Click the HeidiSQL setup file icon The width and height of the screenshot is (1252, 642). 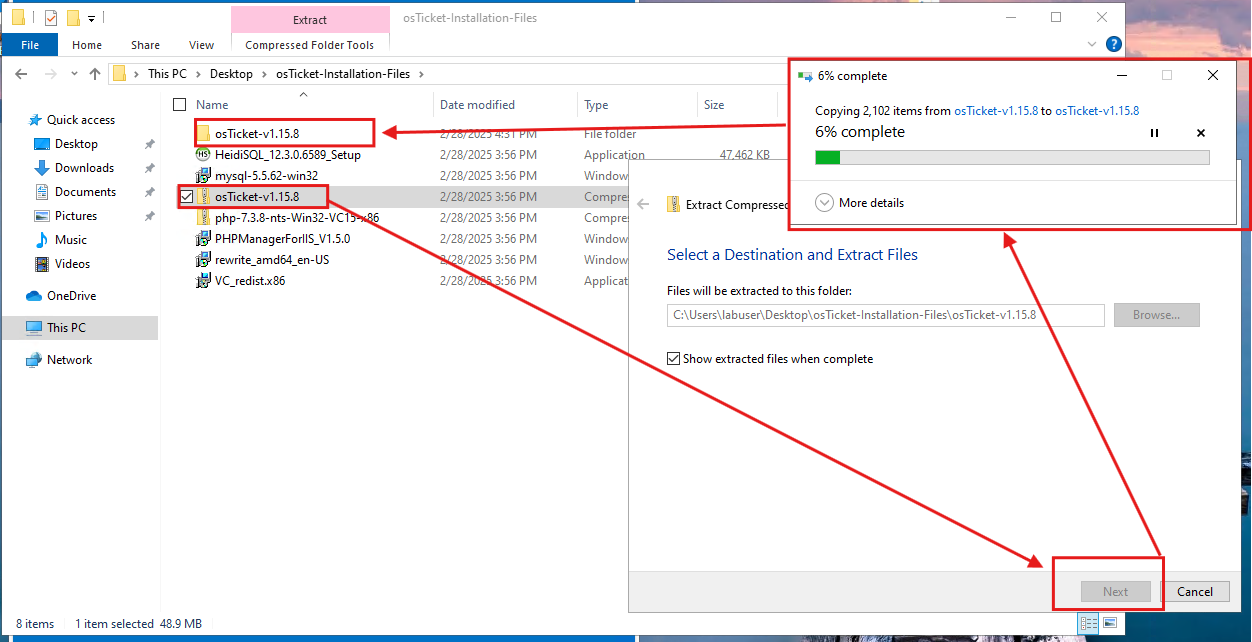click(204, 155)
